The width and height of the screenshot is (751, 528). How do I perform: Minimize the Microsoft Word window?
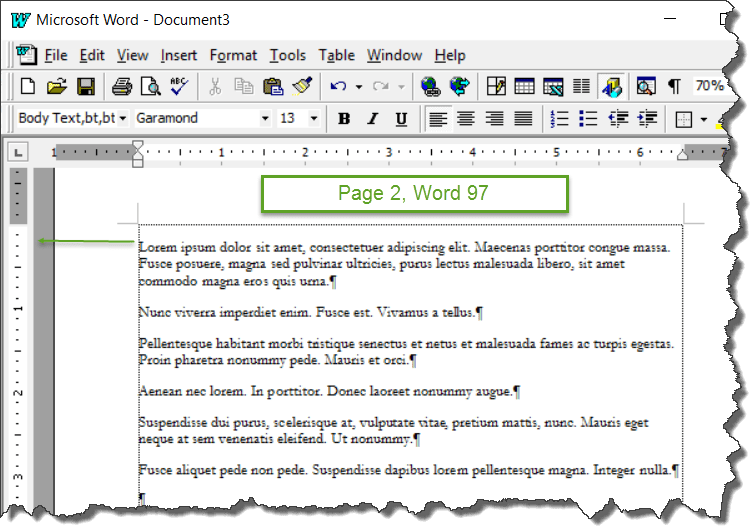(670, 19)
